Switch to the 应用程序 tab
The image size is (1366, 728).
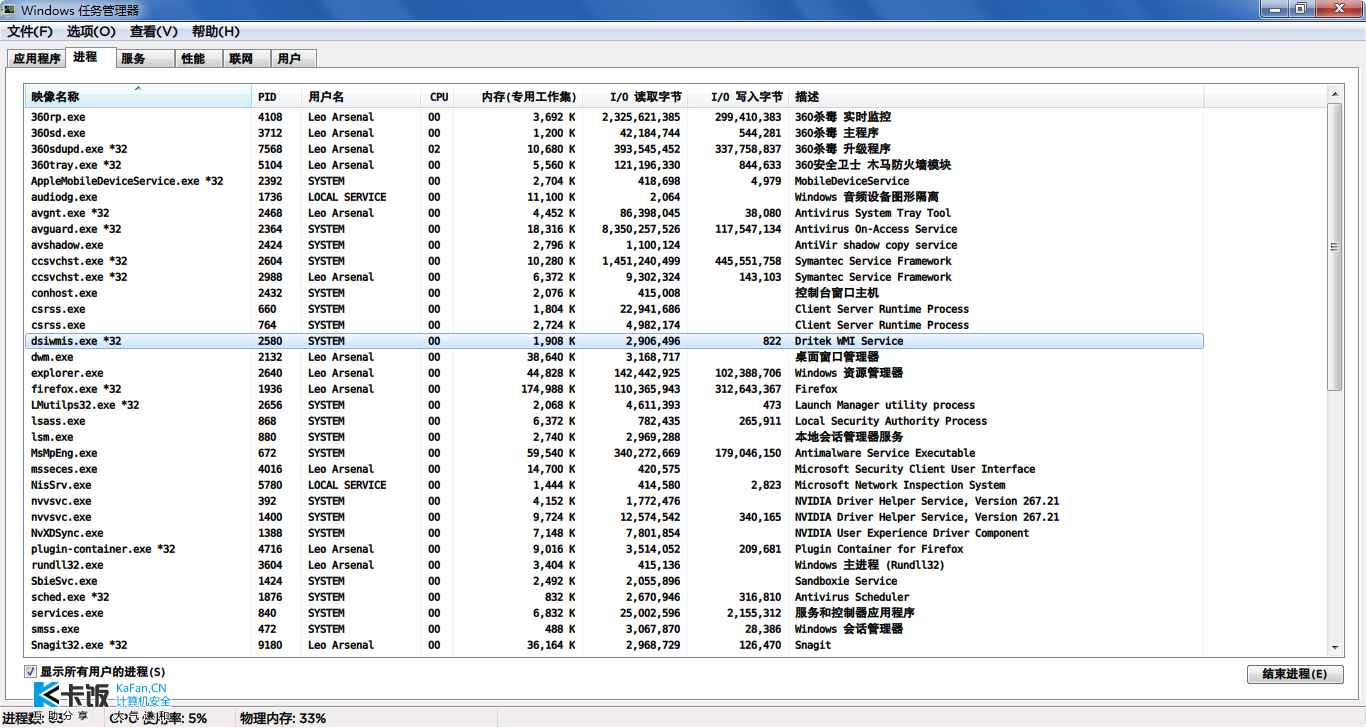[x=37, y=59]
